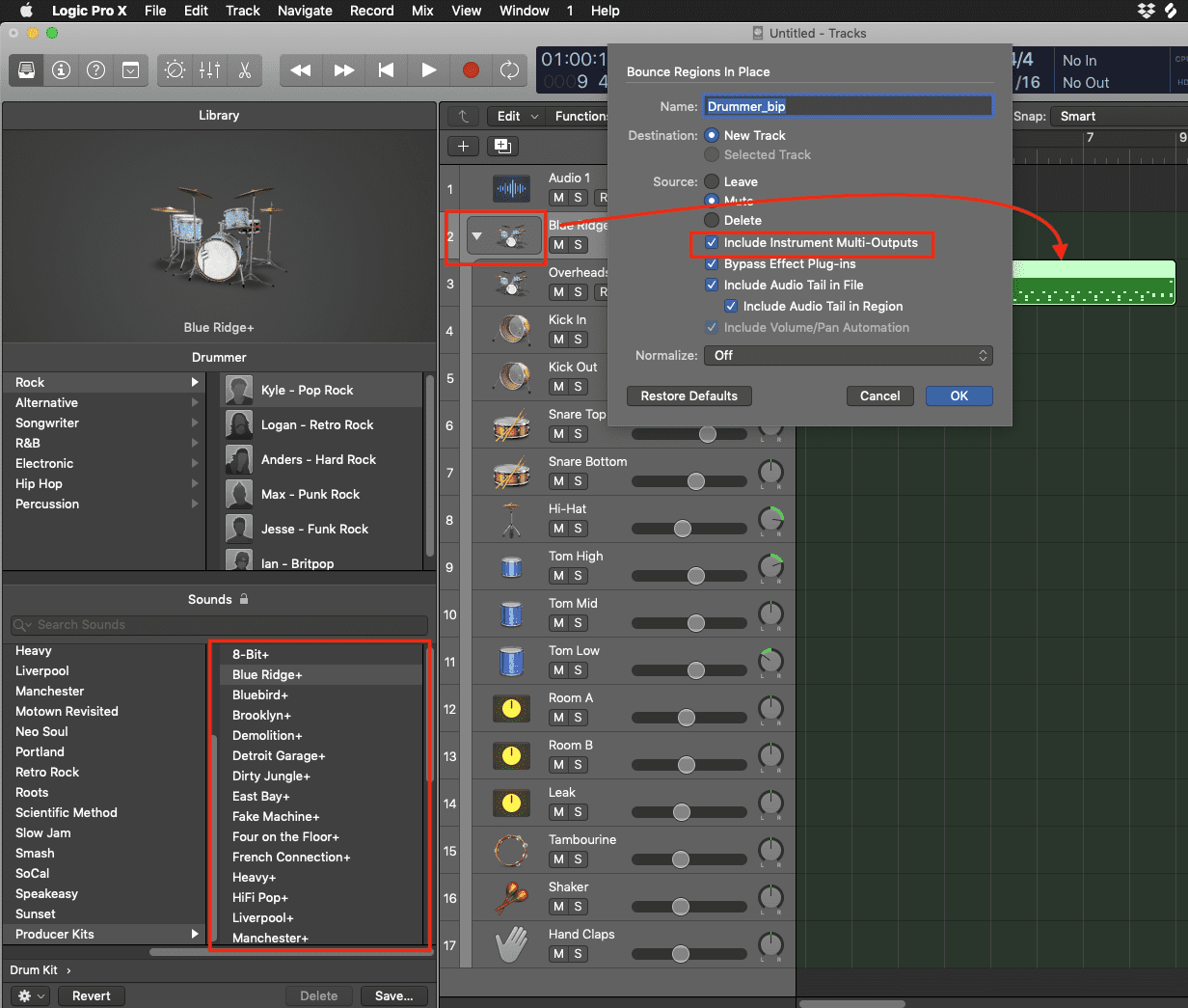Open the Edit dropdown in Tracks area
Image resolution: width=1188 pixels, height=1008 pixels.
click(x=516, y=116)
